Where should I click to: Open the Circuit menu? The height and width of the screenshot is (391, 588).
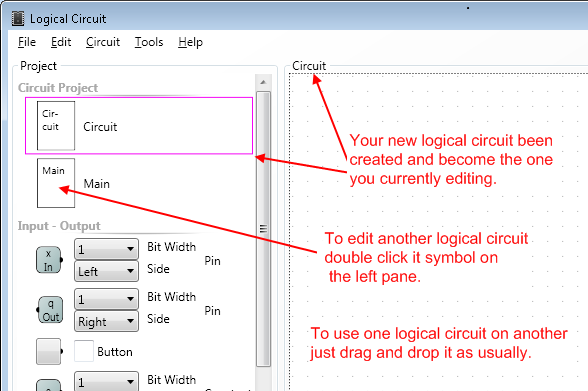(x=103, y=42)
